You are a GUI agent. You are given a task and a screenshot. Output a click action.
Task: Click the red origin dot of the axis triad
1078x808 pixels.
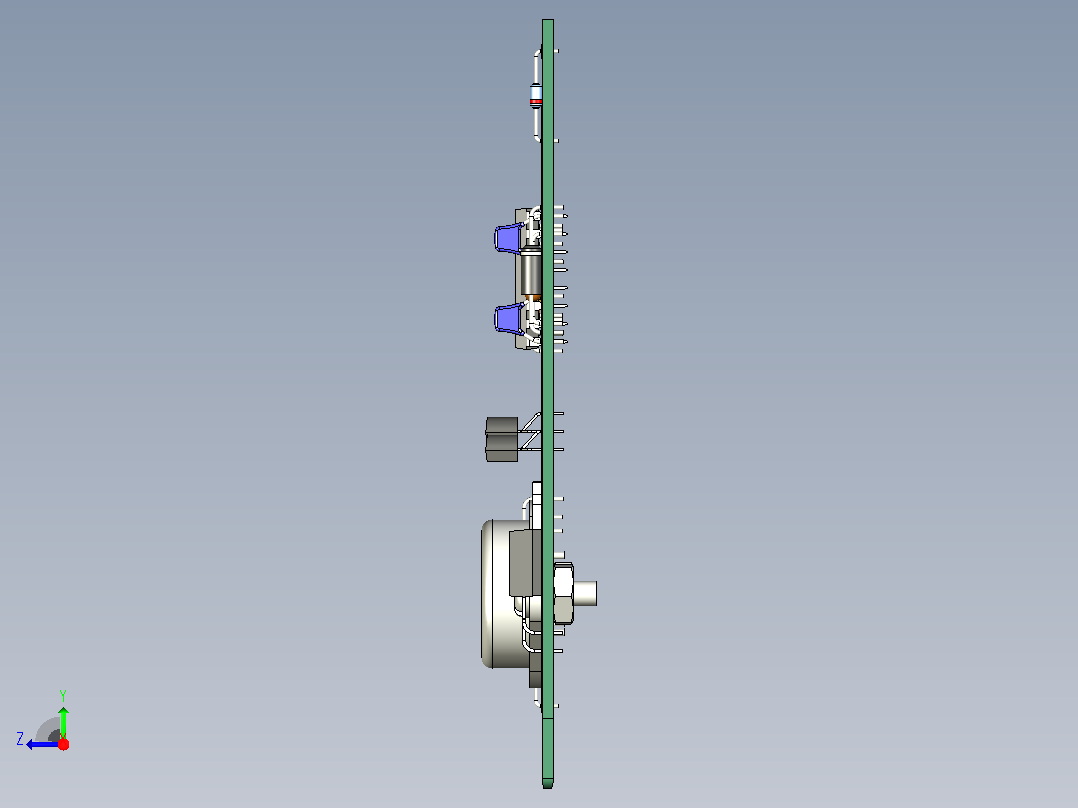[63, 744]
